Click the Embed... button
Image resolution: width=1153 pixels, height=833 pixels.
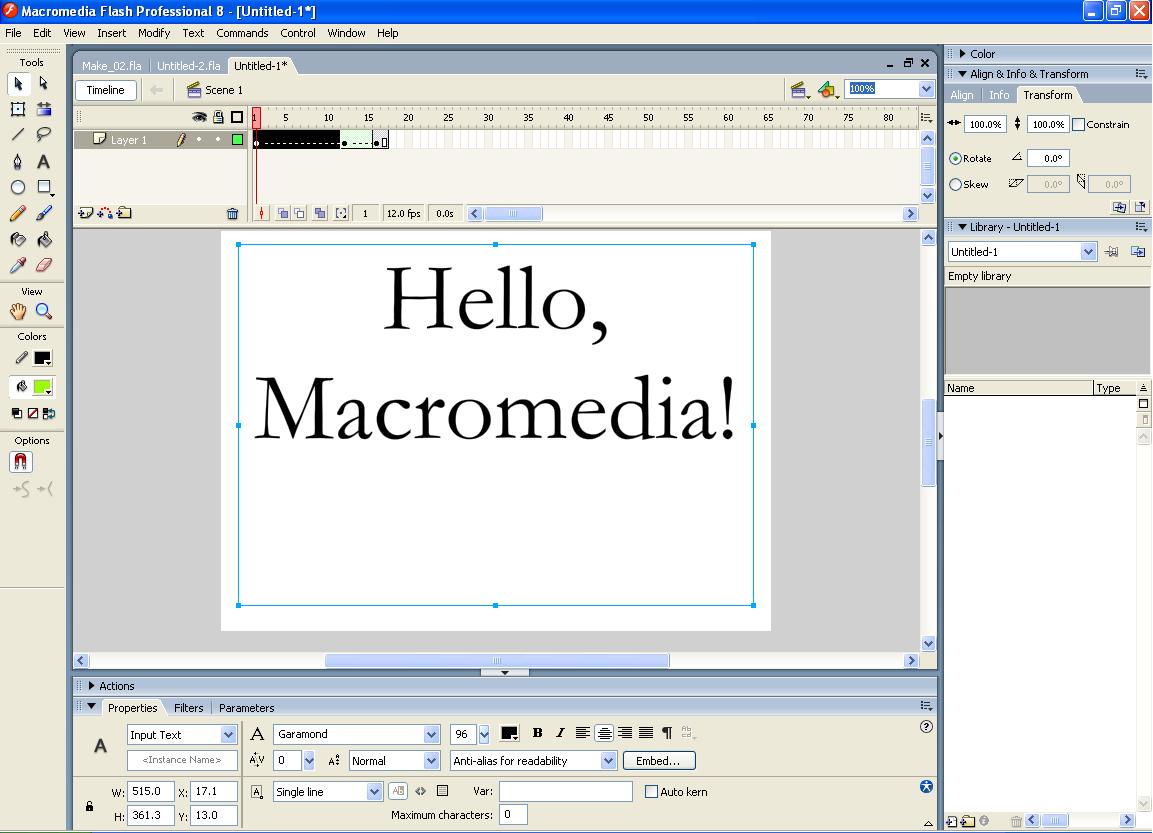658,761
